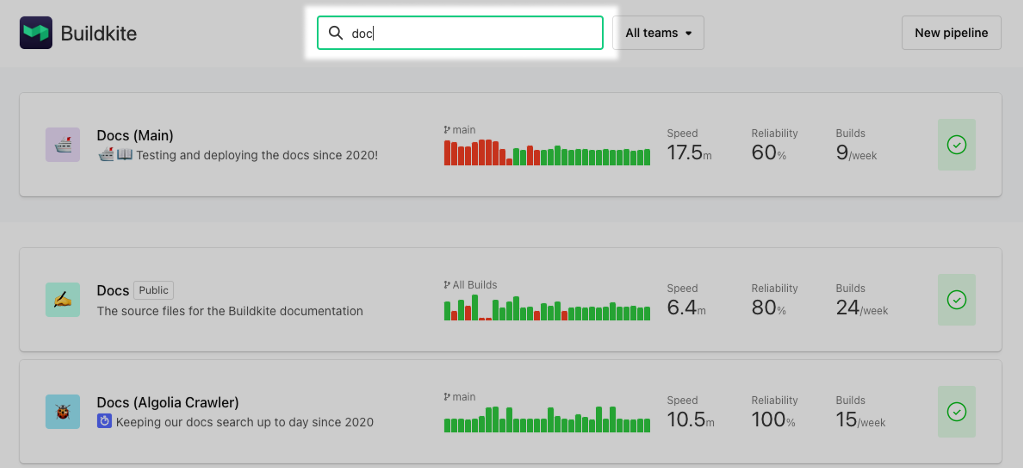The image size is (1023, 468).
Task: Click the Buildkite logo icon
Action: point(36,33)
